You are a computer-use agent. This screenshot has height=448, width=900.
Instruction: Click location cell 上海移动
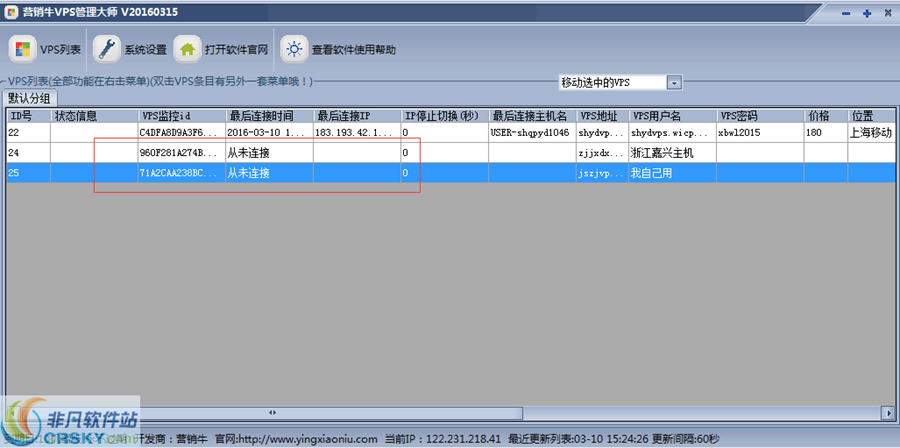(870, 133)
